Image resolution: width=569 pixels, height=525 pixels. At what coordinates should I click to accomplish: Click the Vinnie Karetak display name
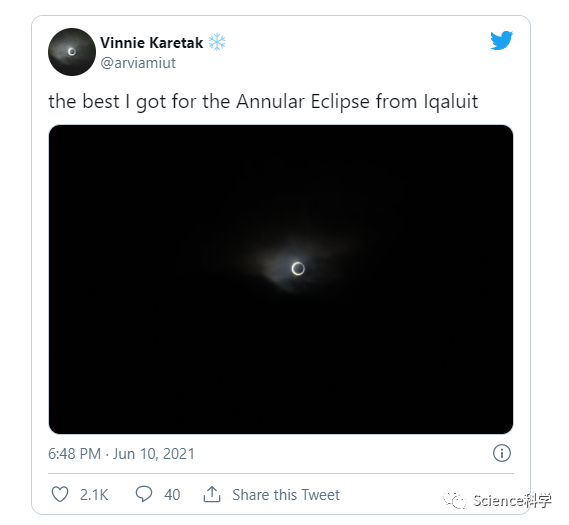tap(151, 43)
